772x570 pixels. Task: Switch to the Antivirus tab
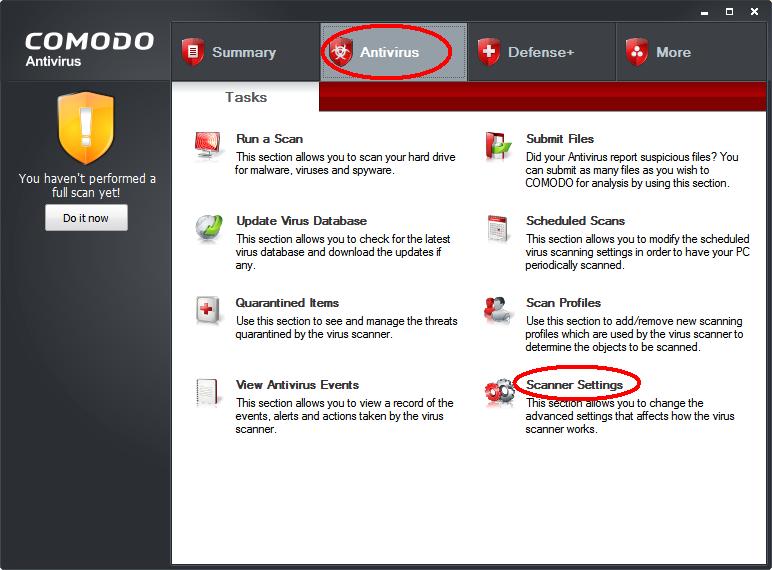point(390,52)
